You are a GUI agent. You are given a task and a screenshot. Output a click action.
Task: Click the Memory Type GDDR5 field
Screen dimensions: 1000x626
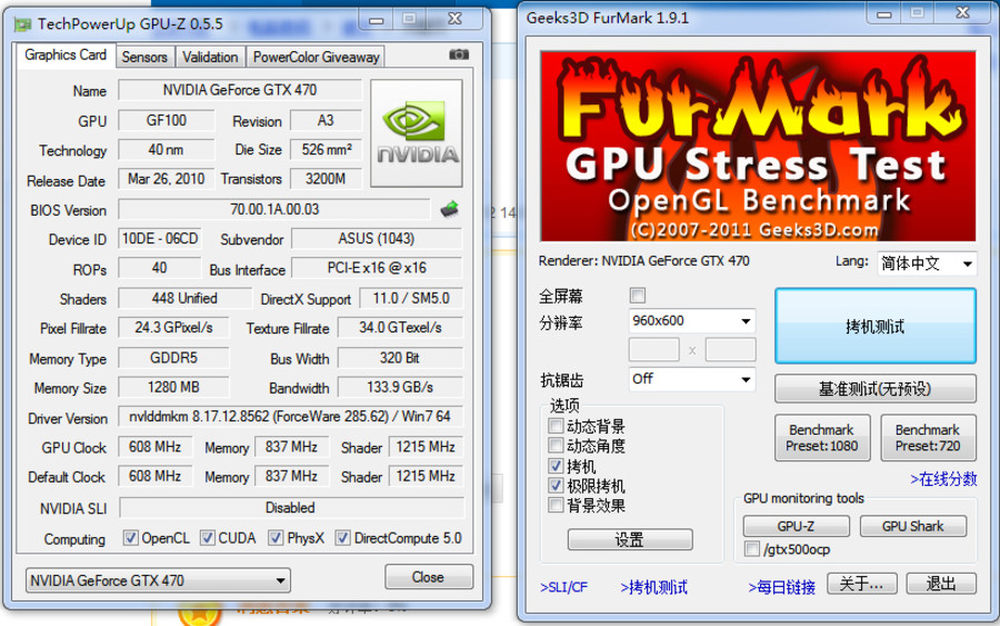173,358
